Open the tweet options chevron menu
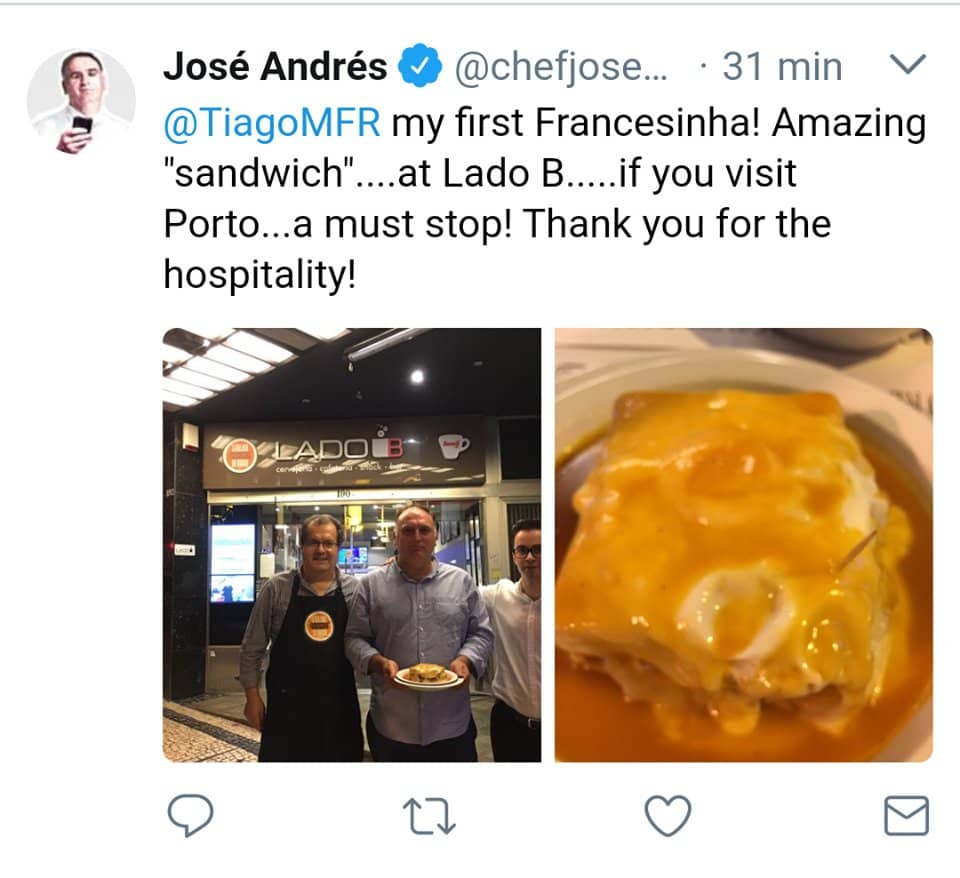Image resolution: width=960 pixels, height=878 pixels. pyautogui.click(x=907, y=64)
